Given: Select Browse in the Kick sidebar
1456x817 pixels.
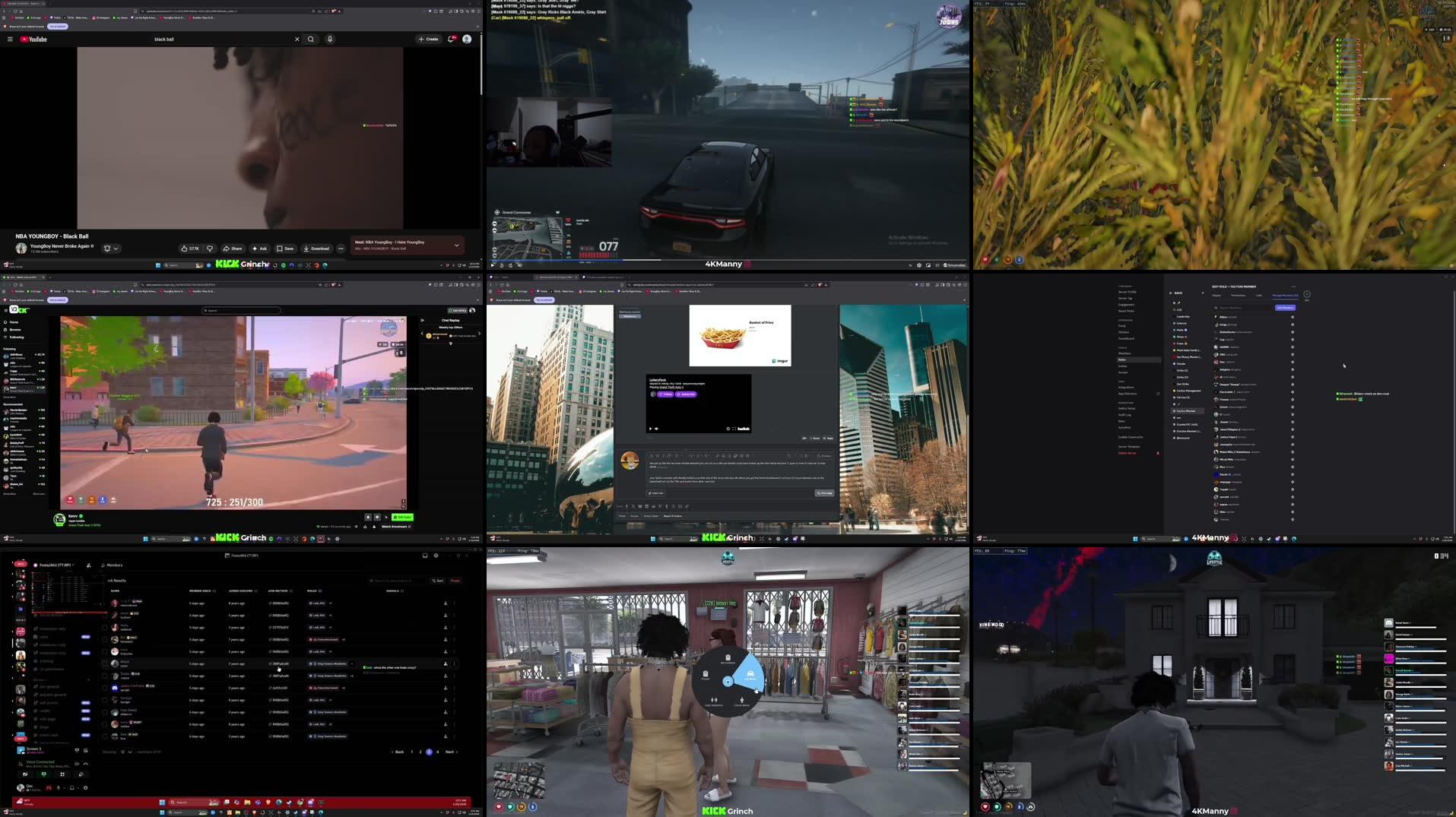Looking at the screenshot, I should tap(14, 330).
